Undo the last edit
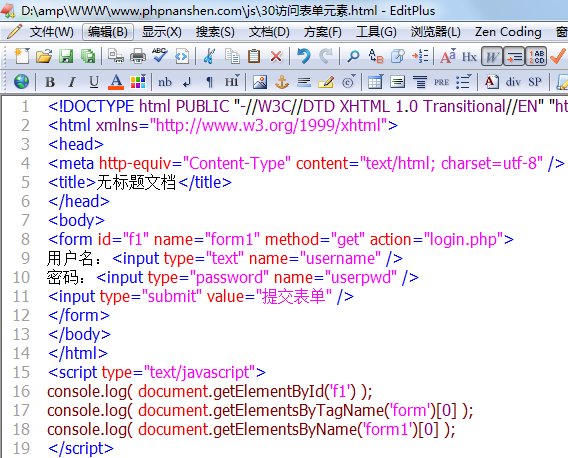Image resolution: width=568 pixels, height=458 pixels. (x=304, y=56)
